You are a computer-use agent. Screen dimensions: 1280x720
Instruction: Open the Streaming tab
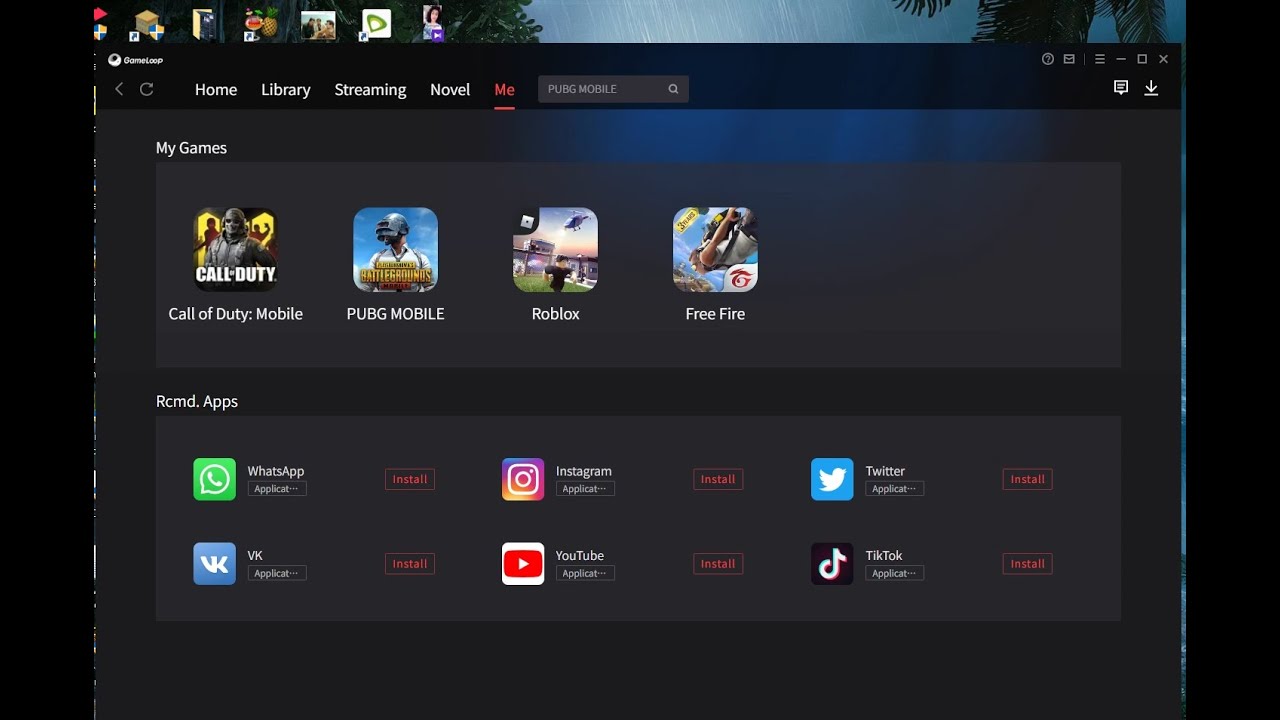point(370,89)
